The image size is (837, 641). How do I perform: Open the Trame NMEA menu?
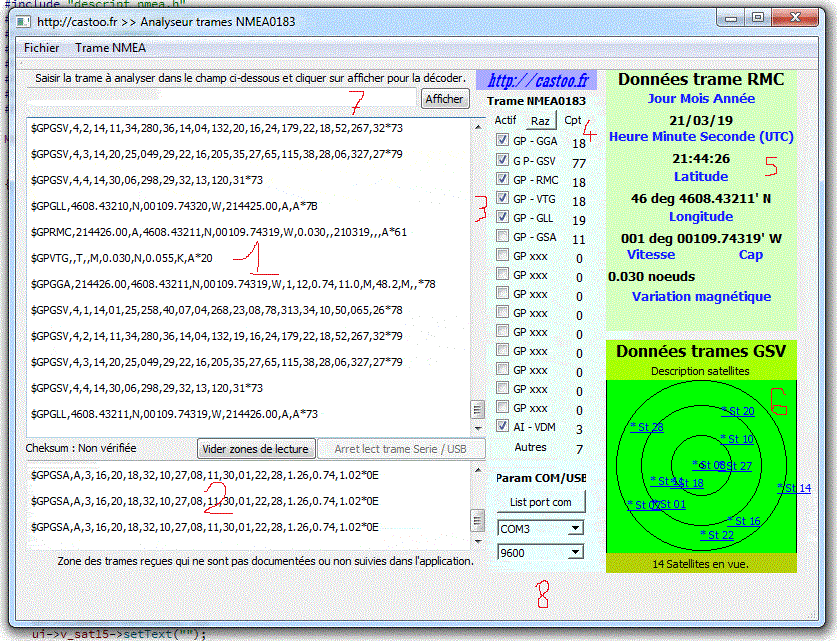110,48
